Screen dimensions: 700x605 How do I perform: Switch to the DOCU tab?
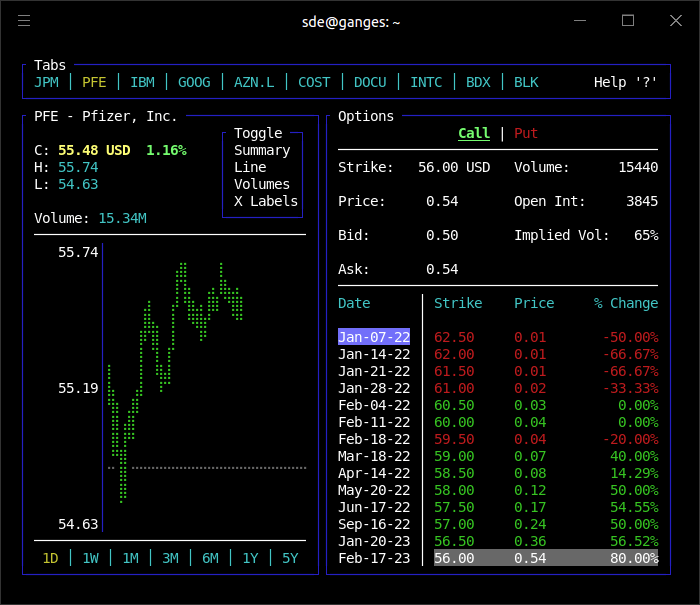pyautogui.click(x=370, y=82)
